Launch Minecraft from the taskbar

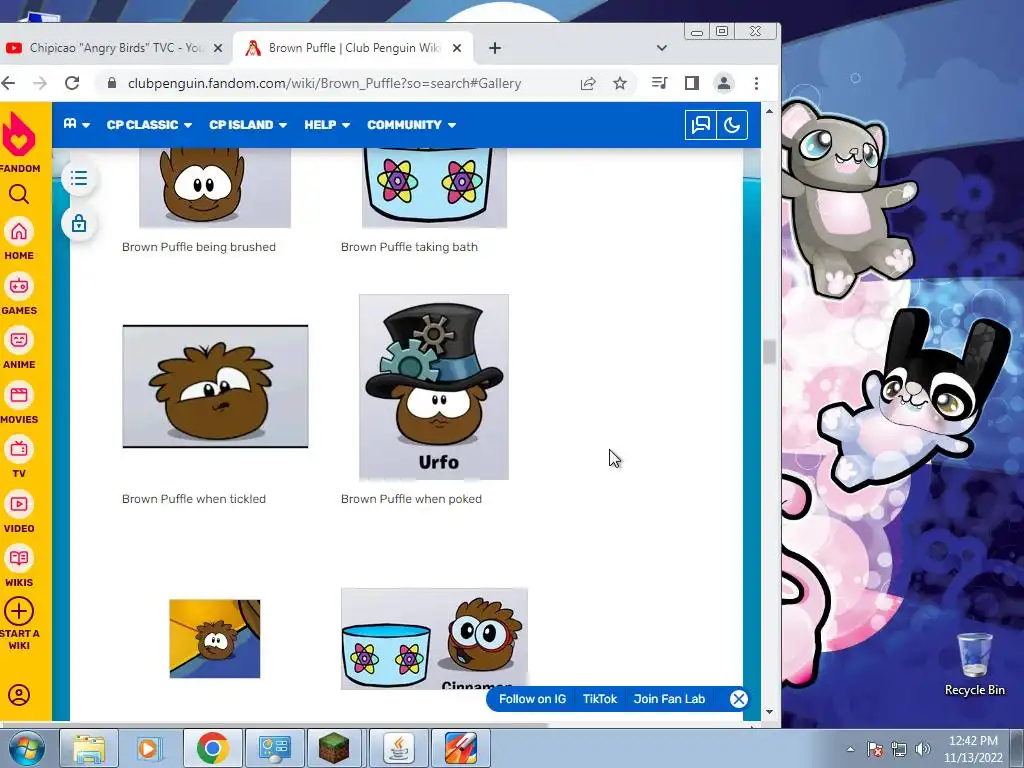334,748
